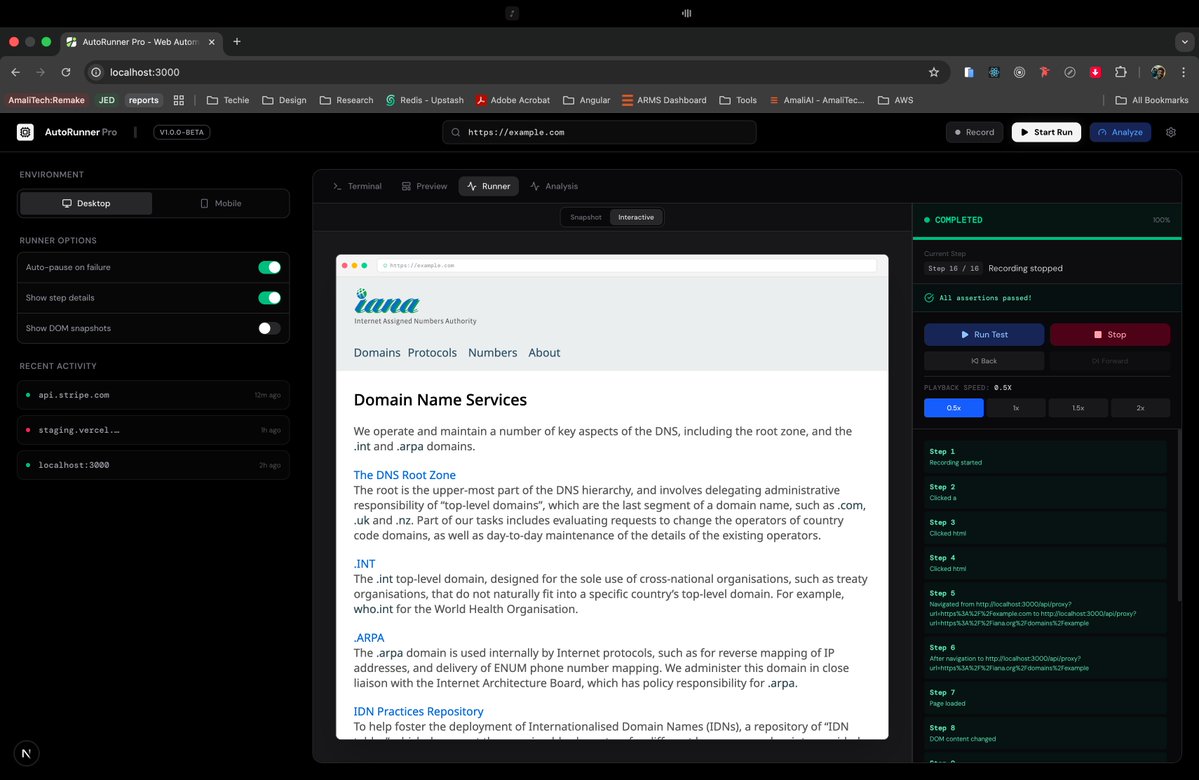
Task: Open the Analyze panel via its header icon
Action: click(x=1103, y=131)
